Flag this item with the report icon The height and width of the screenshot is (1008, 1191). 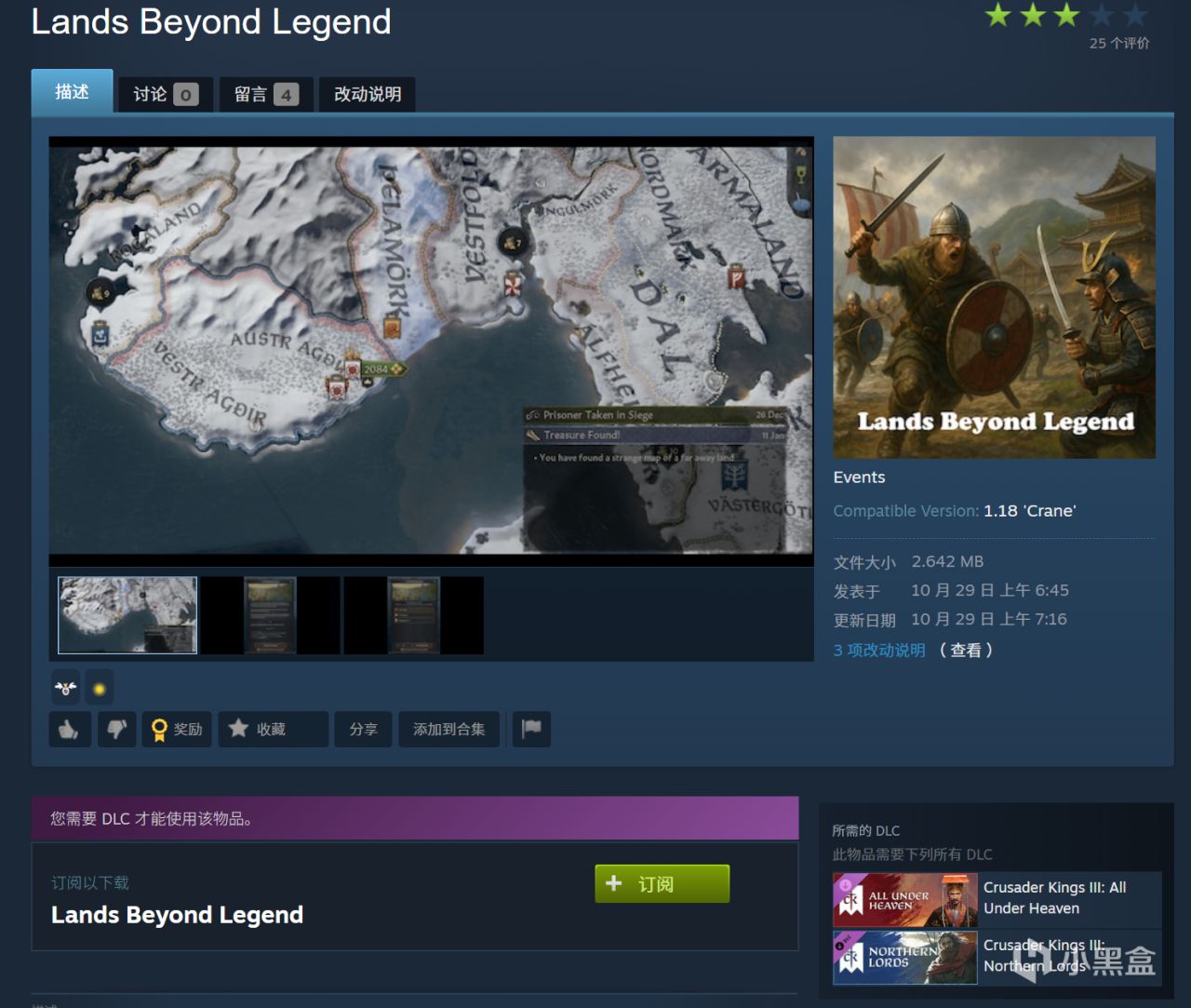[531, 730]
